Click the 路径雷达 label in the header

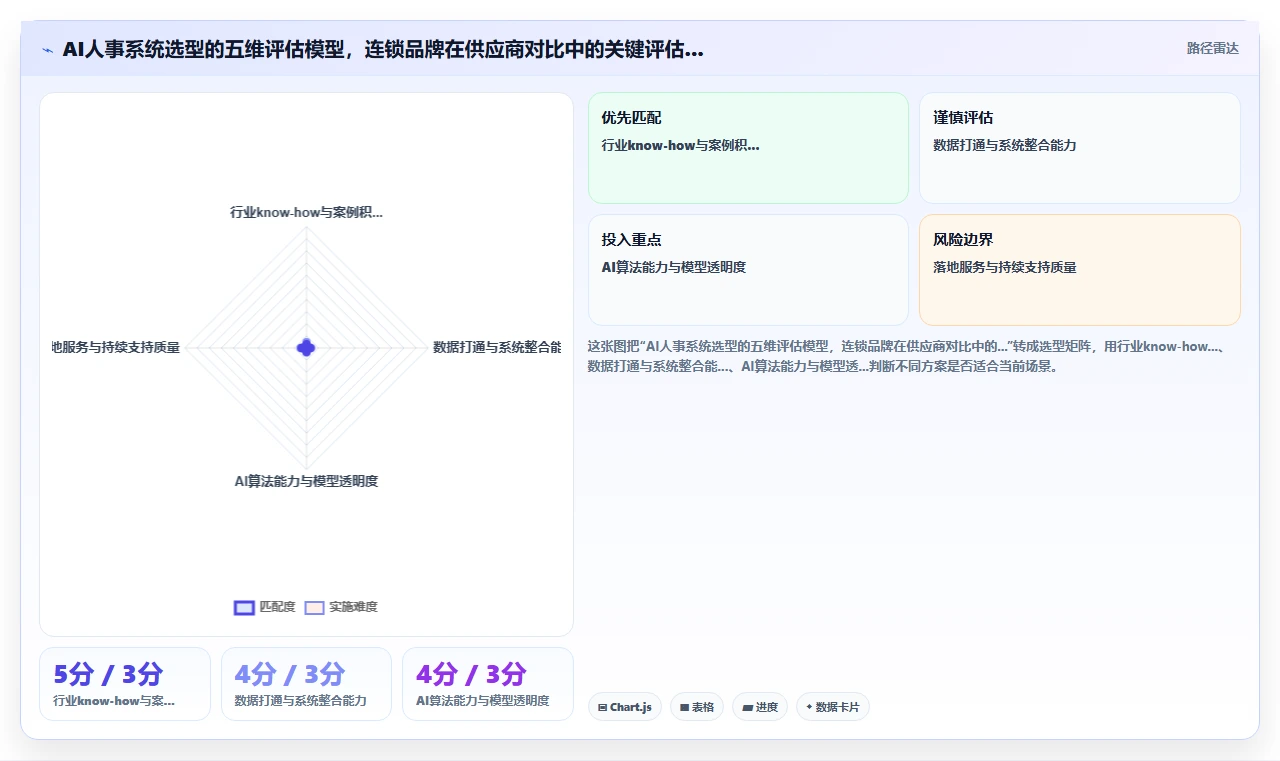(1212, 48)
